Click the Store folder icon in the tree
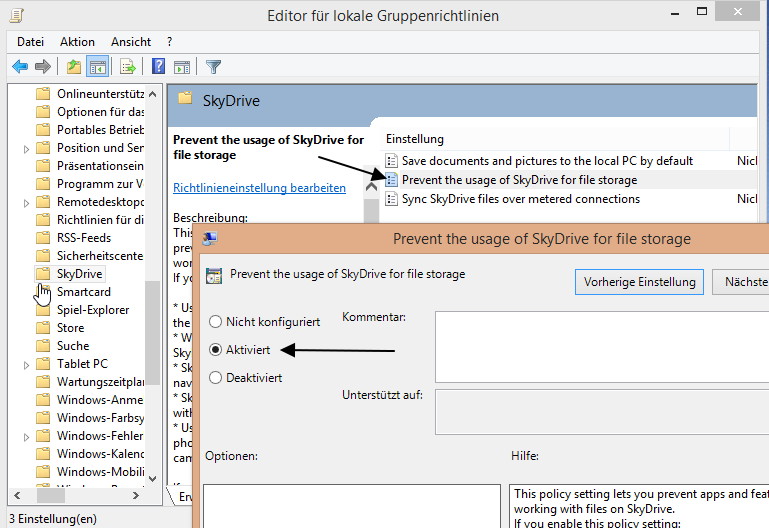The height and width of the screenshot is (528, 769). (x=43, y=327)
